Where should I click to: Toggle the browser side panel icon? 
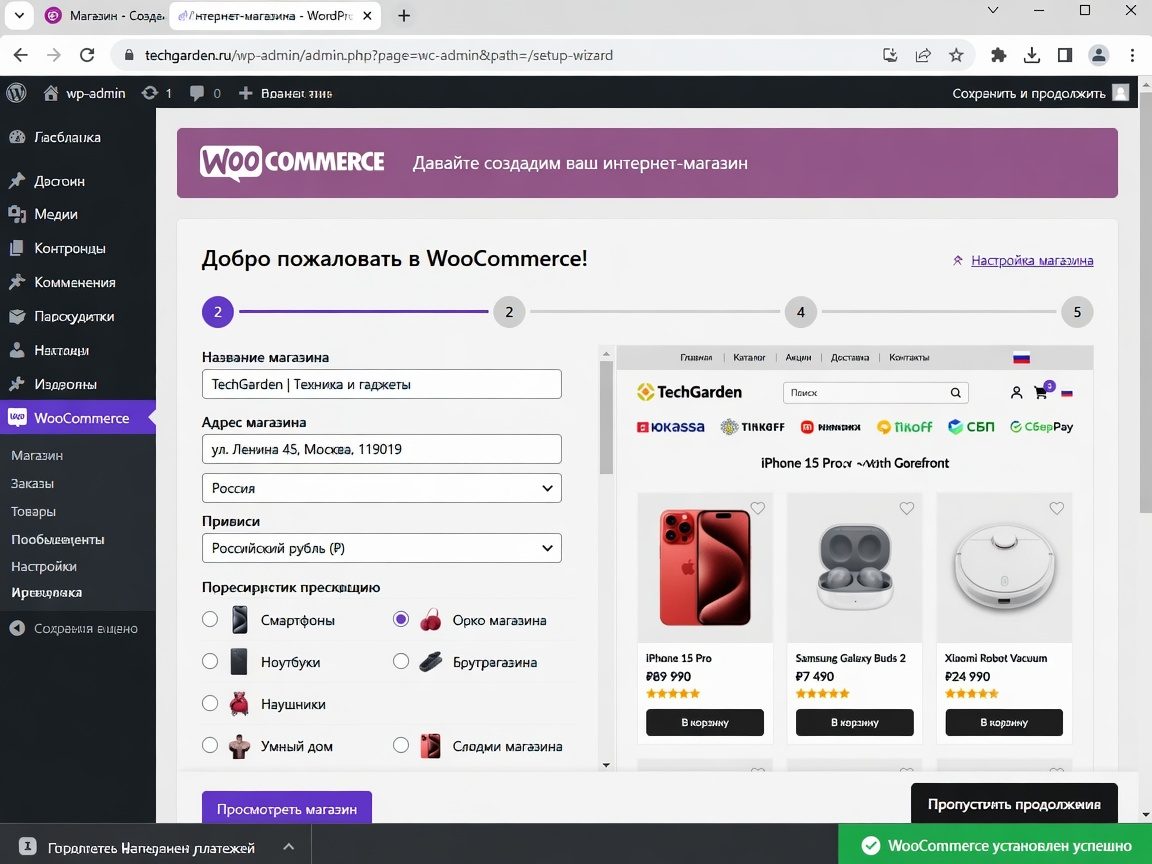pyautogui.click(x=1065, y=55)
